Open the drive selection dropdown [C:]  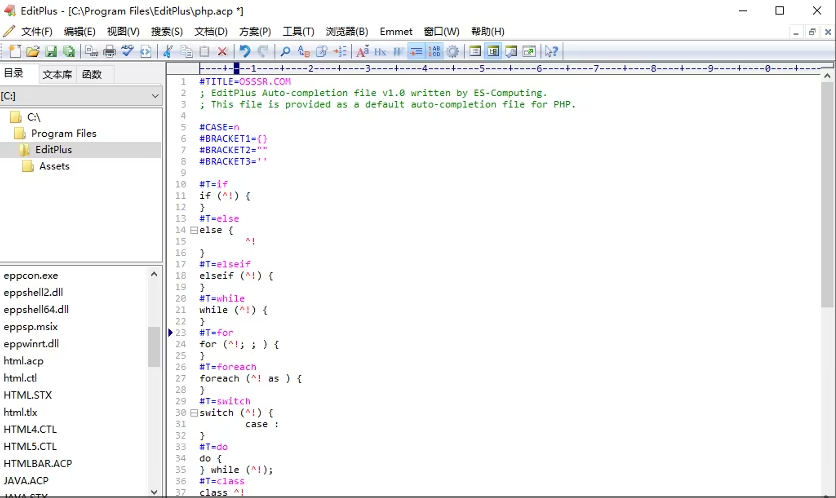[81, 96]
